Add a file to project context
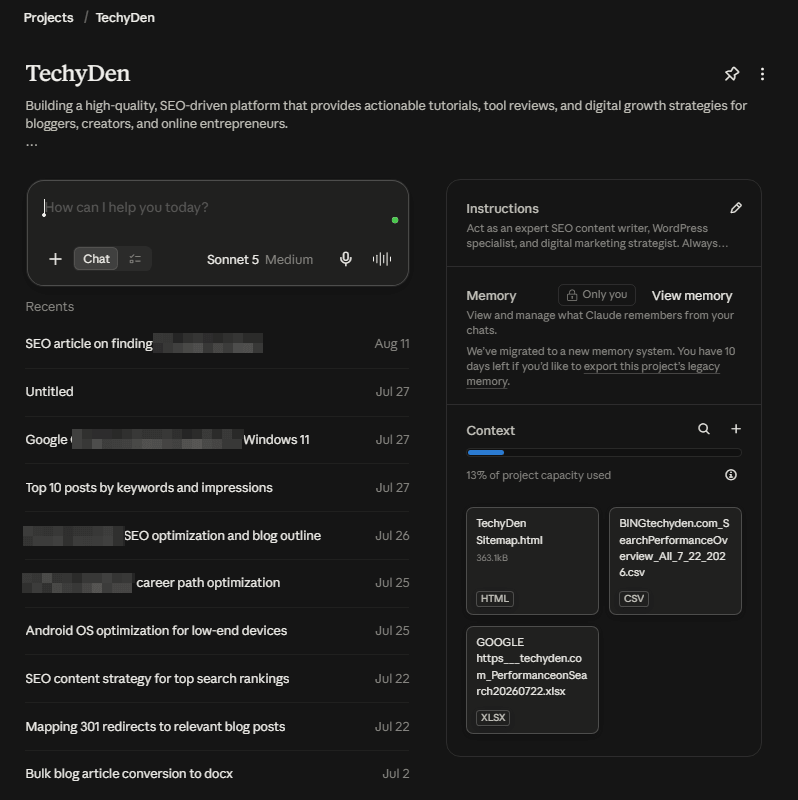 (x=736, y=429)
